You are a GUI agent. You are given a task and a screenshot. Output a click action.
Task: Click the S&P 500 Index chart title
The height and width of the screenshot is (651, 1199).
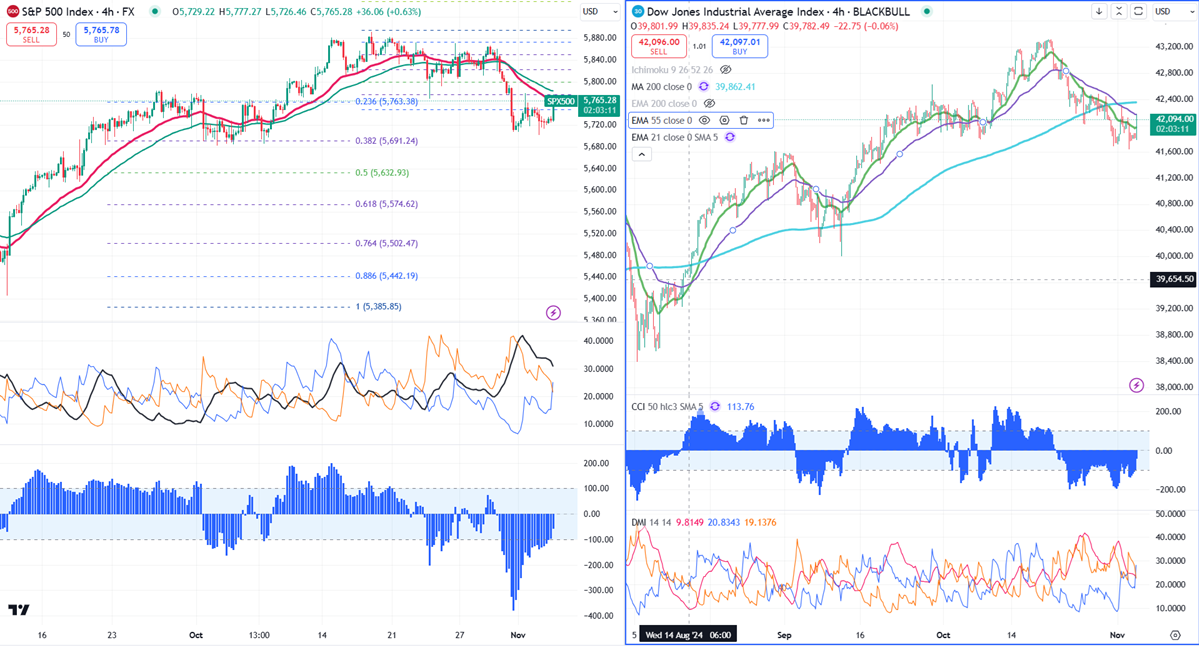tap(78, 11)
